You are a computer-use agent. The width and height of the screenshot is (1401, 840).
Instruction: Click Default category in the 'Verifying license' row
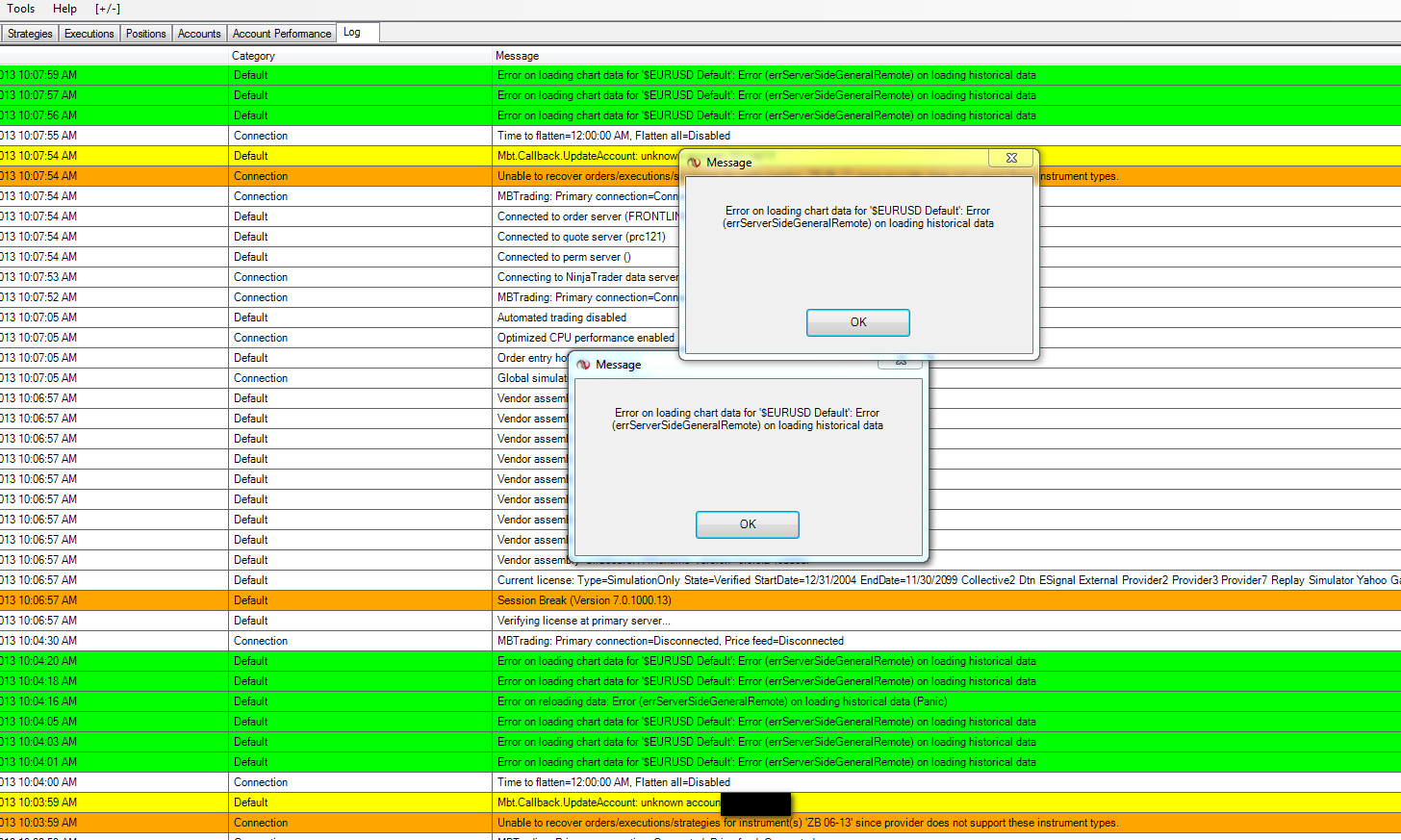(x=250, y=621)
